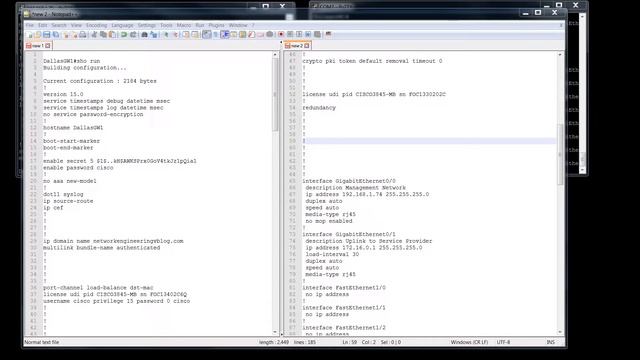
Task: Create a new document with the New toolbar icon
Action: tap(29, 35)
